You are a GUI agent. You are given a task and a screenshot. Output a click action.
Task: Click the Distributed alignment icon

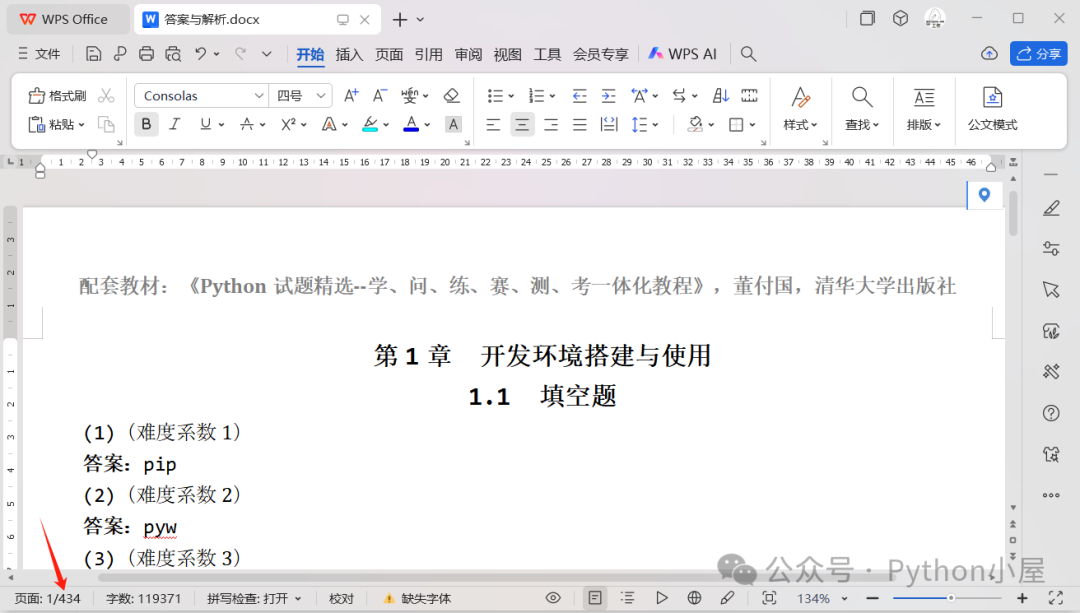tap(609, 125)
